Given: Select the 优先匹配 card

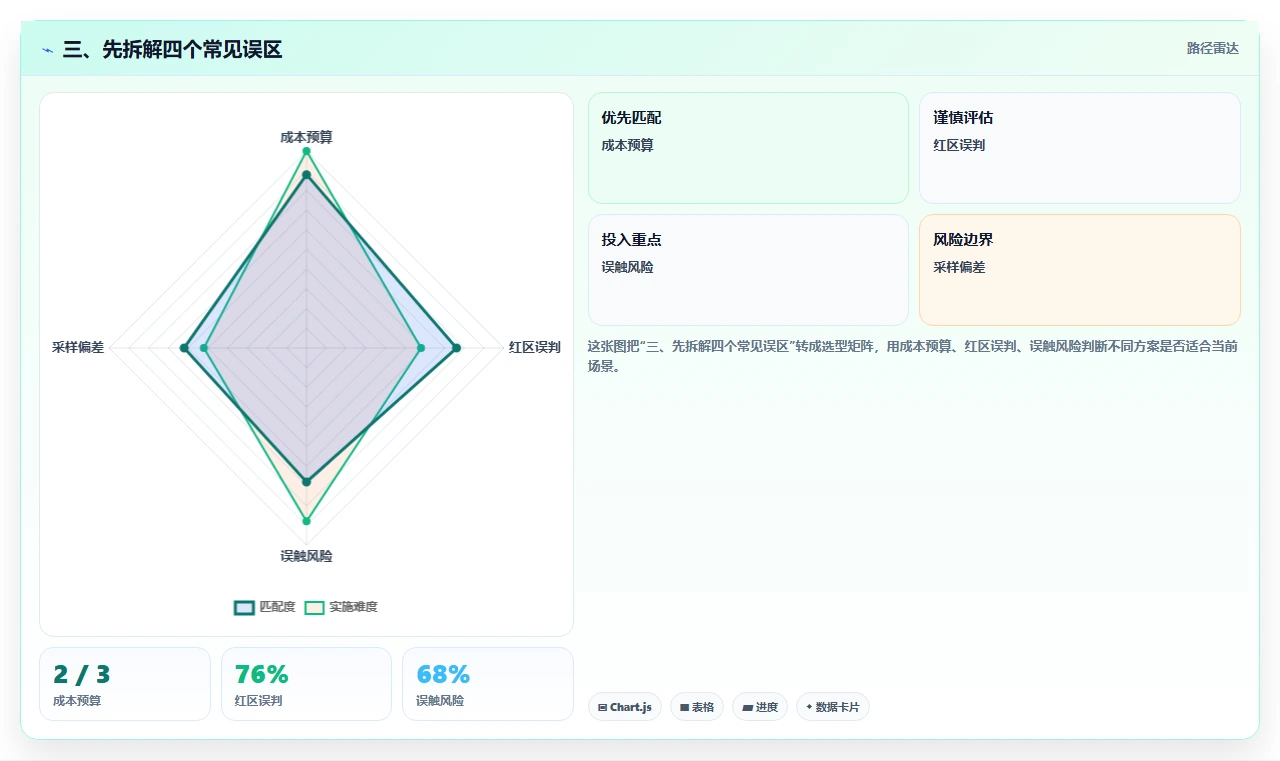Looking at the screenshot, I should [748, 148].
